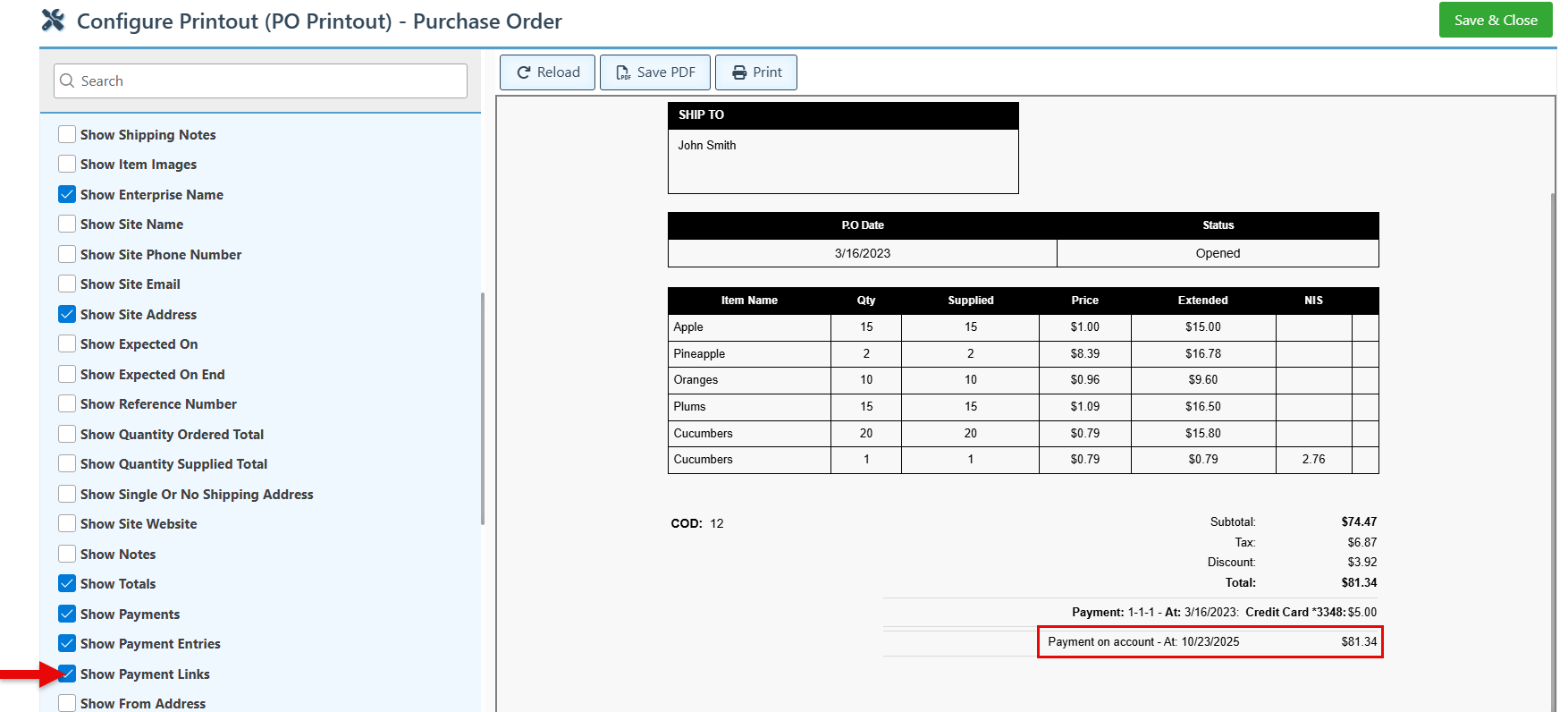1568x712 pixels.
Task: Click the Reload button
Action: coord(547,72)
